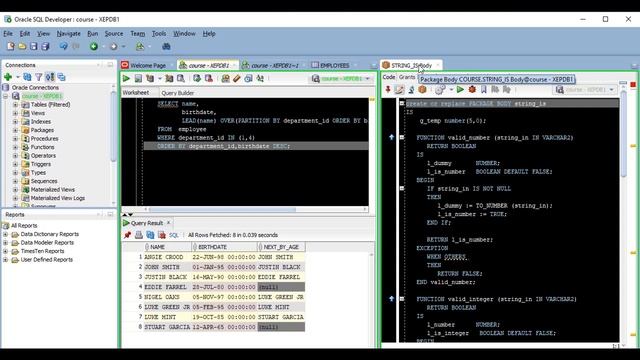This screenshot has height=360, width=640.
Task: Click the worksheet horizontal scrollbar
Action: [222, 209]
